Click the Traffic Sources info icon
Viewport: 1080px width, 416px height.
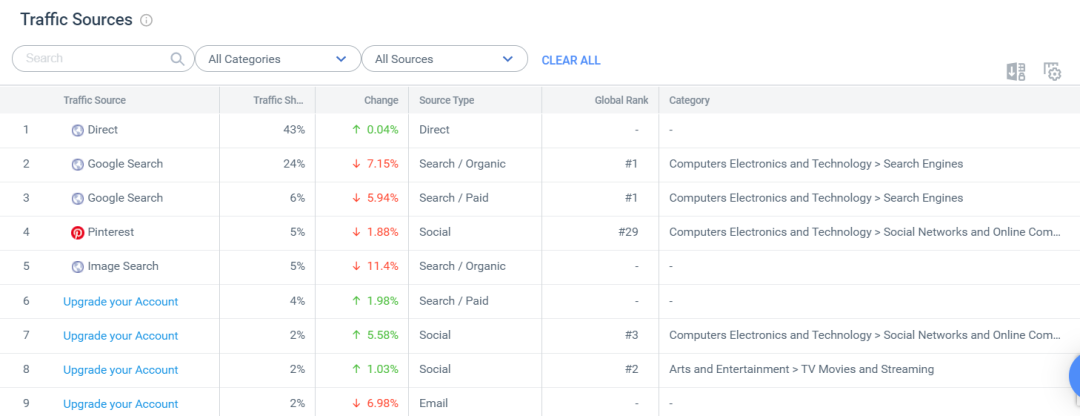point(147,20)
